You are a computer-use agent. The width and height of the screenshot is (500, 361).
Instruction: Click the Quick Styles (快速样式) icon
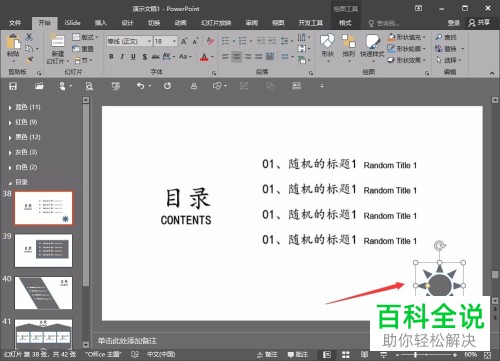tap(372, 41)
